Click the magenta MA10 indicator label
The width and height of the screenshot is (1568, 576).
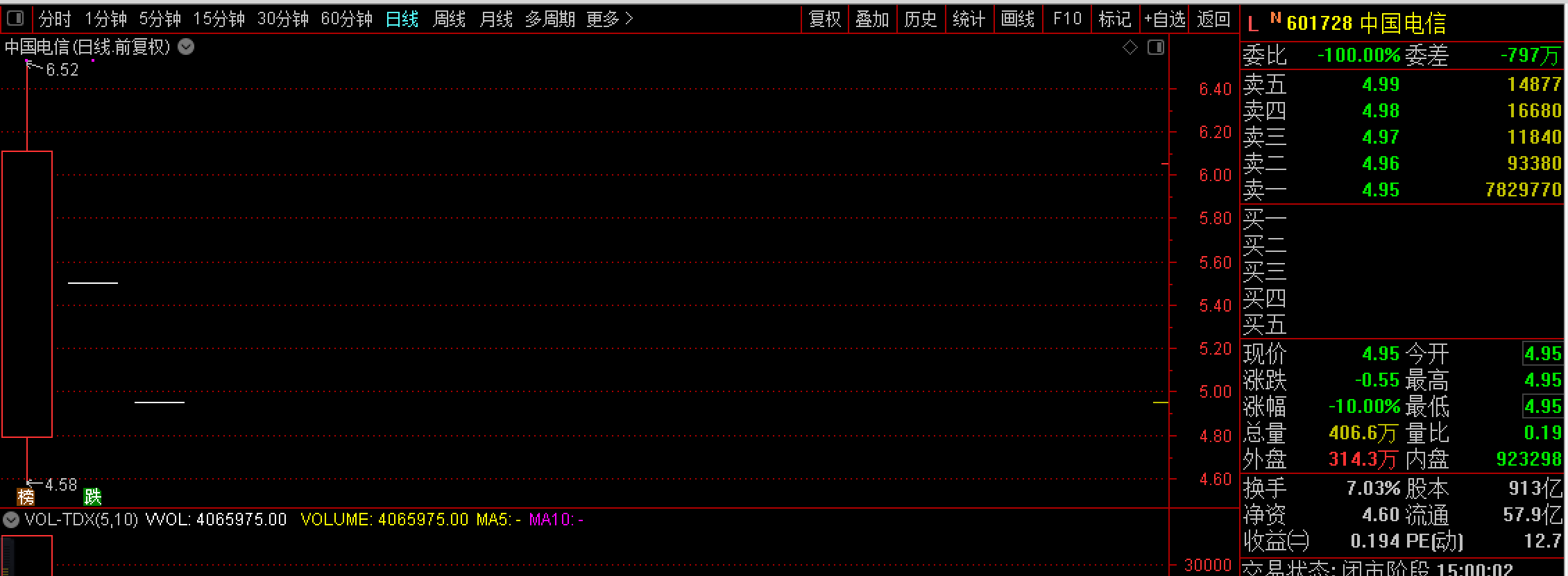[556, 519]
